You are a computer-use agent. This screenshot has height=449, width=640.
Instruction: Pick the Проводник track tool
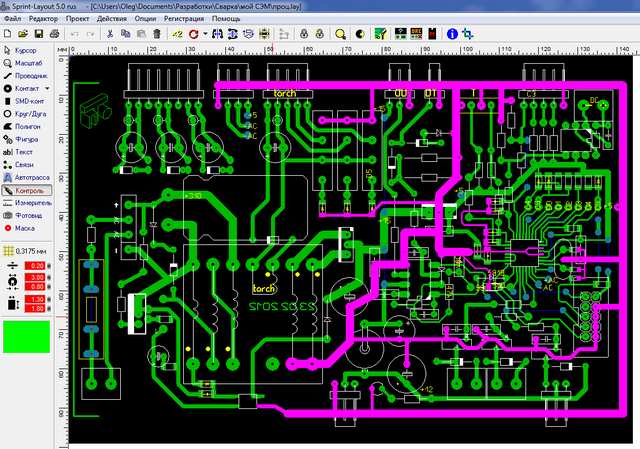point(30,76)
